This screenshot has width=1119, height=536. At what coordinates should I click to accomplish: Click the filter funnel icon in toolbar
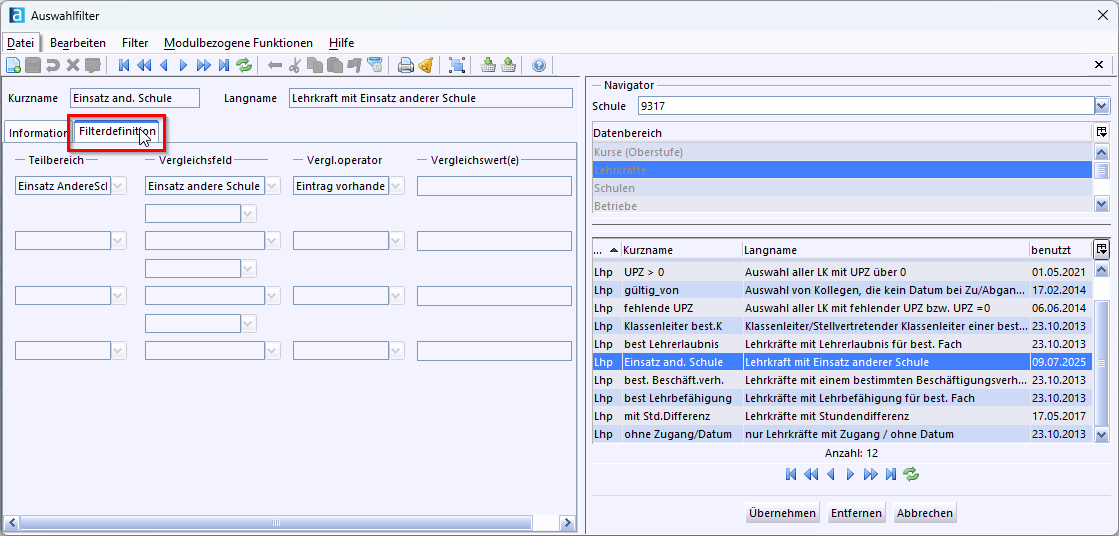point(375,66)
